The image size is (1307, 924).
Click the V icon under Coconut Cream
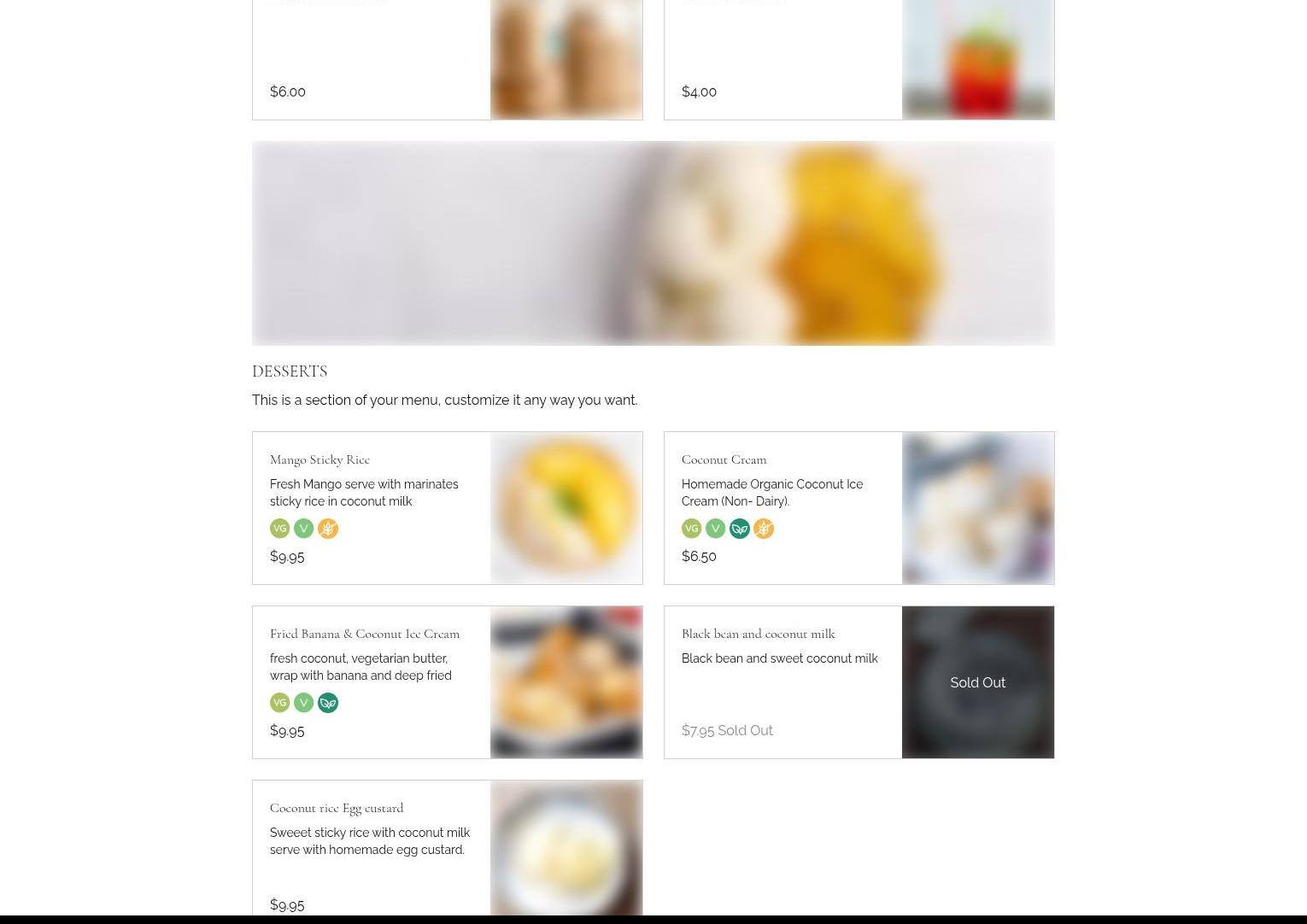[x=716, y=529]
